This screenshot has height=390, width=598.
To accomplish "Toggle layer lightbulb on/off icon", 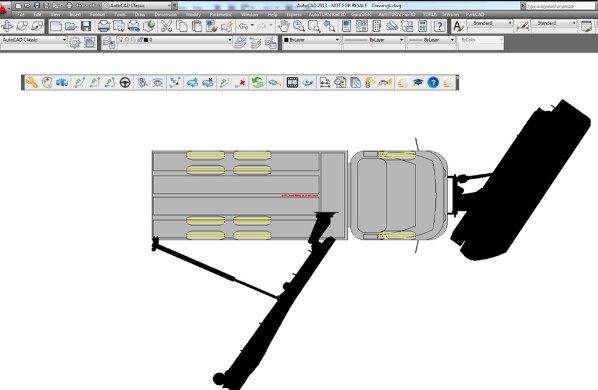I will tap(121, 40).
